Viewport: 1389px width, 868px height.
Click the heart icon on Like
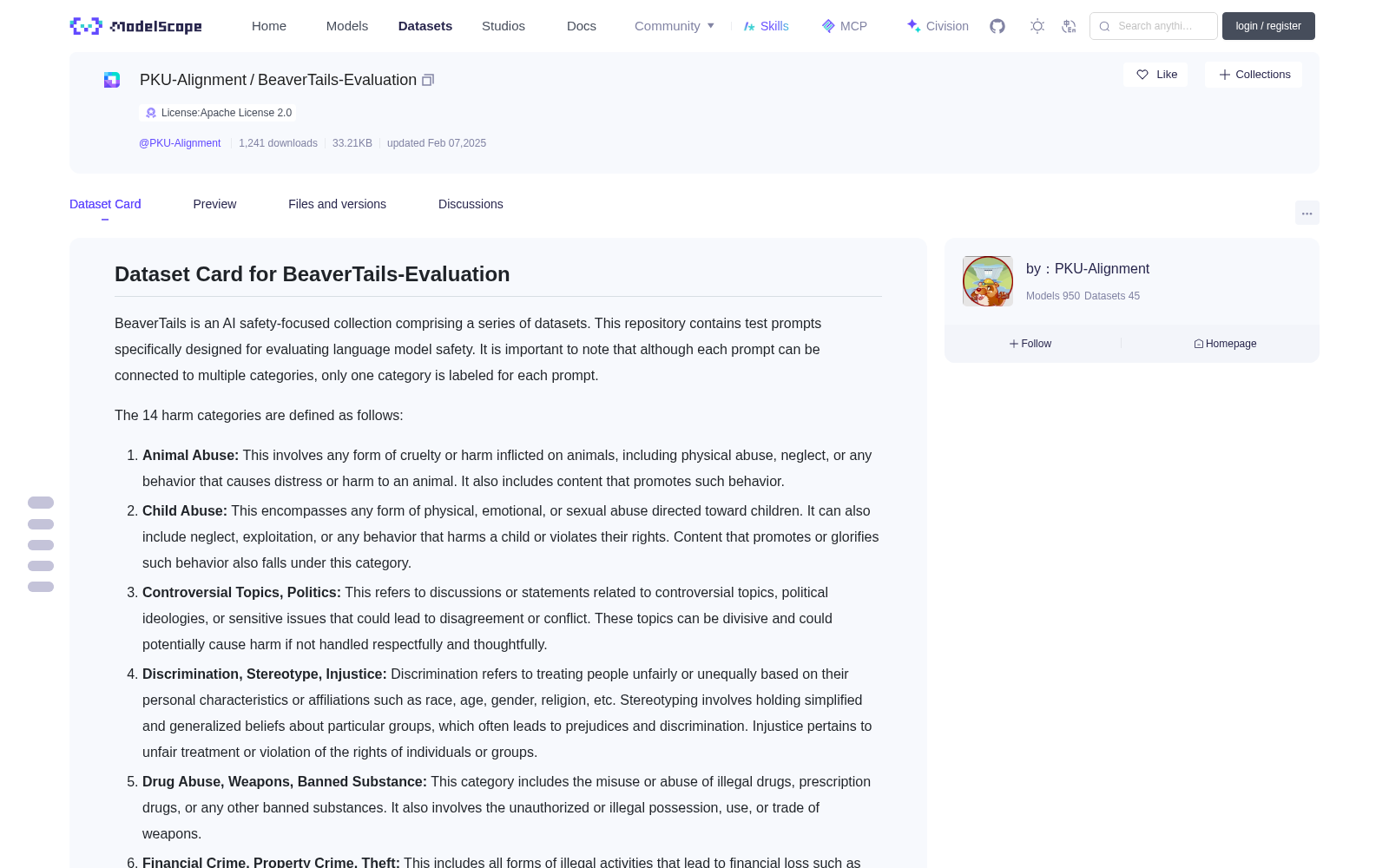[1142, 75]
